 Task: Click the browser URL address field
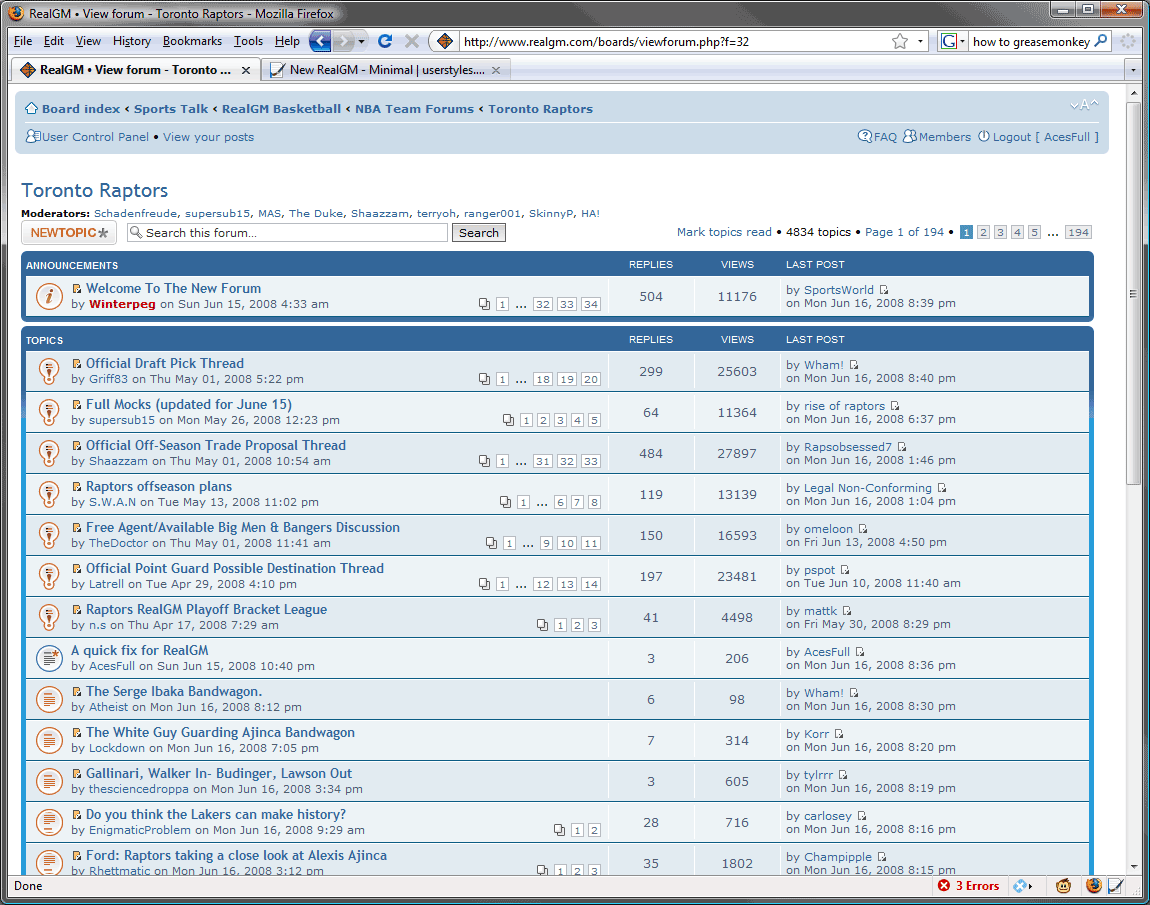click(x=675, y=42)
